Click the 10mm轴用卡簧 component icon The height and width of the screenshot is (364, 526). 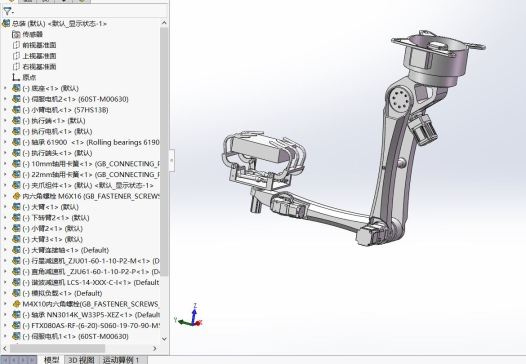pyautogui.click(x=16, y=164)
